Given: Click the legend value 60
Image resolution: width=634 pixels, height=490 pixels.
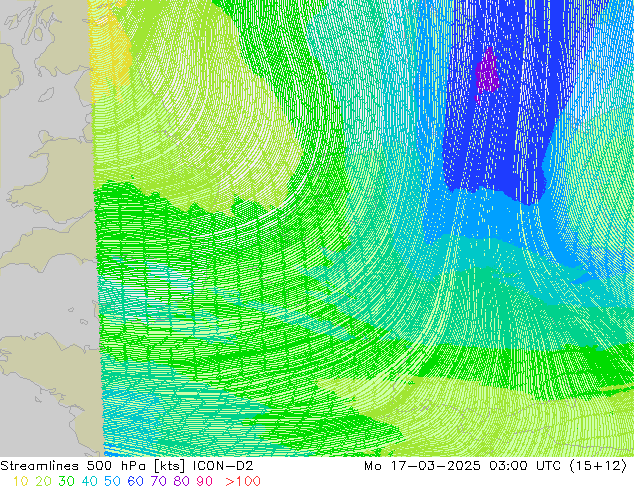Looking at the screenshot, I should pos(135,482).
